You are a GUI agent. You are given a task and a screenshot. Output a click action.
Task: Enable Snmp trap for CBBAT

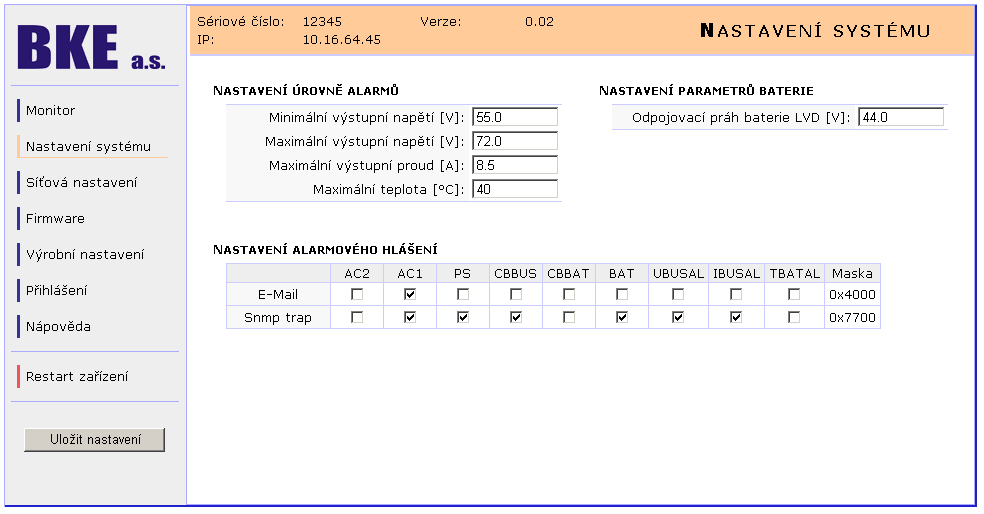coord(569,317)
